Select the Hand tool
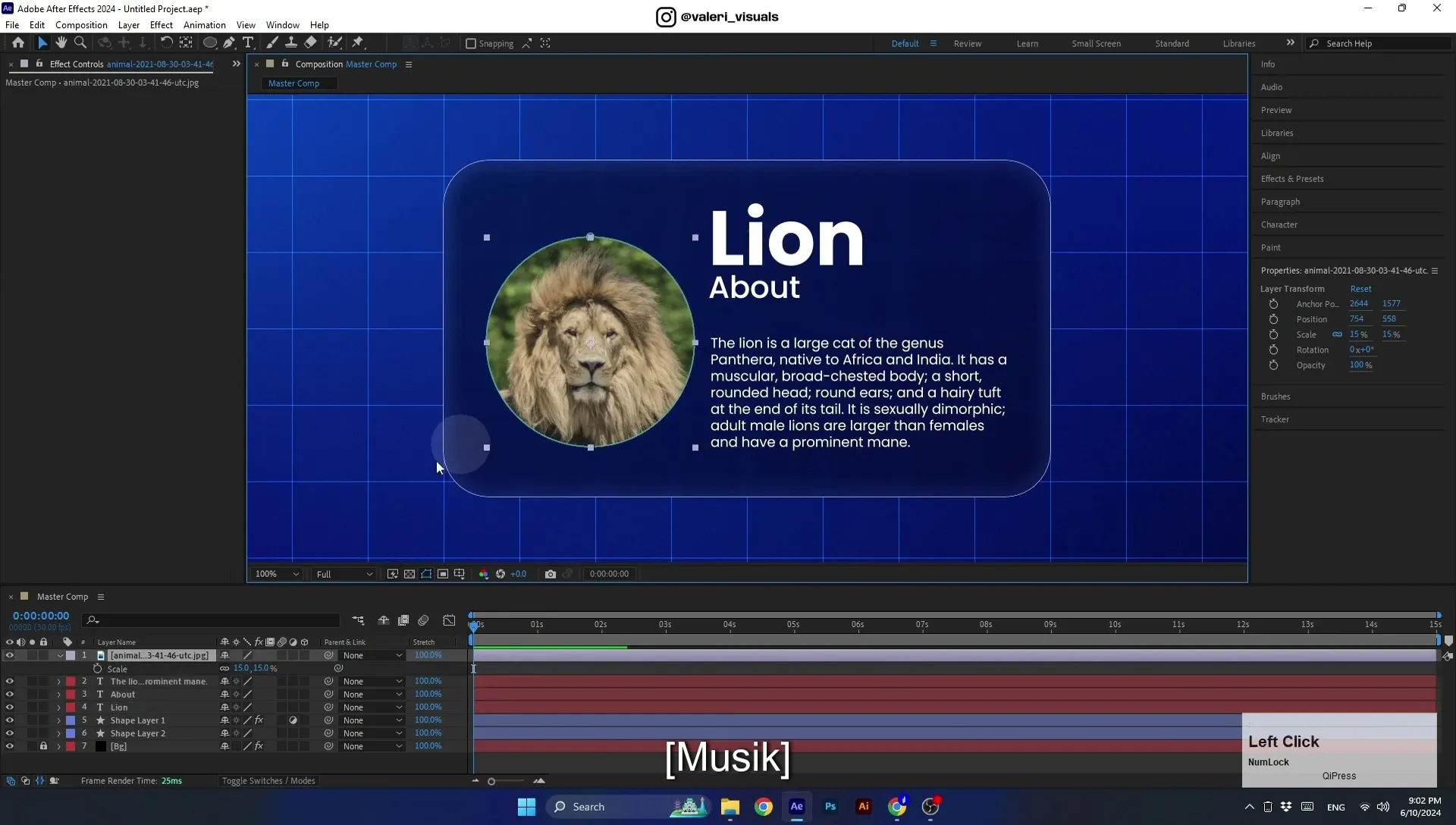Image resolution: width=1456 pixels, height=825 pixels. (x=61, y=43)
